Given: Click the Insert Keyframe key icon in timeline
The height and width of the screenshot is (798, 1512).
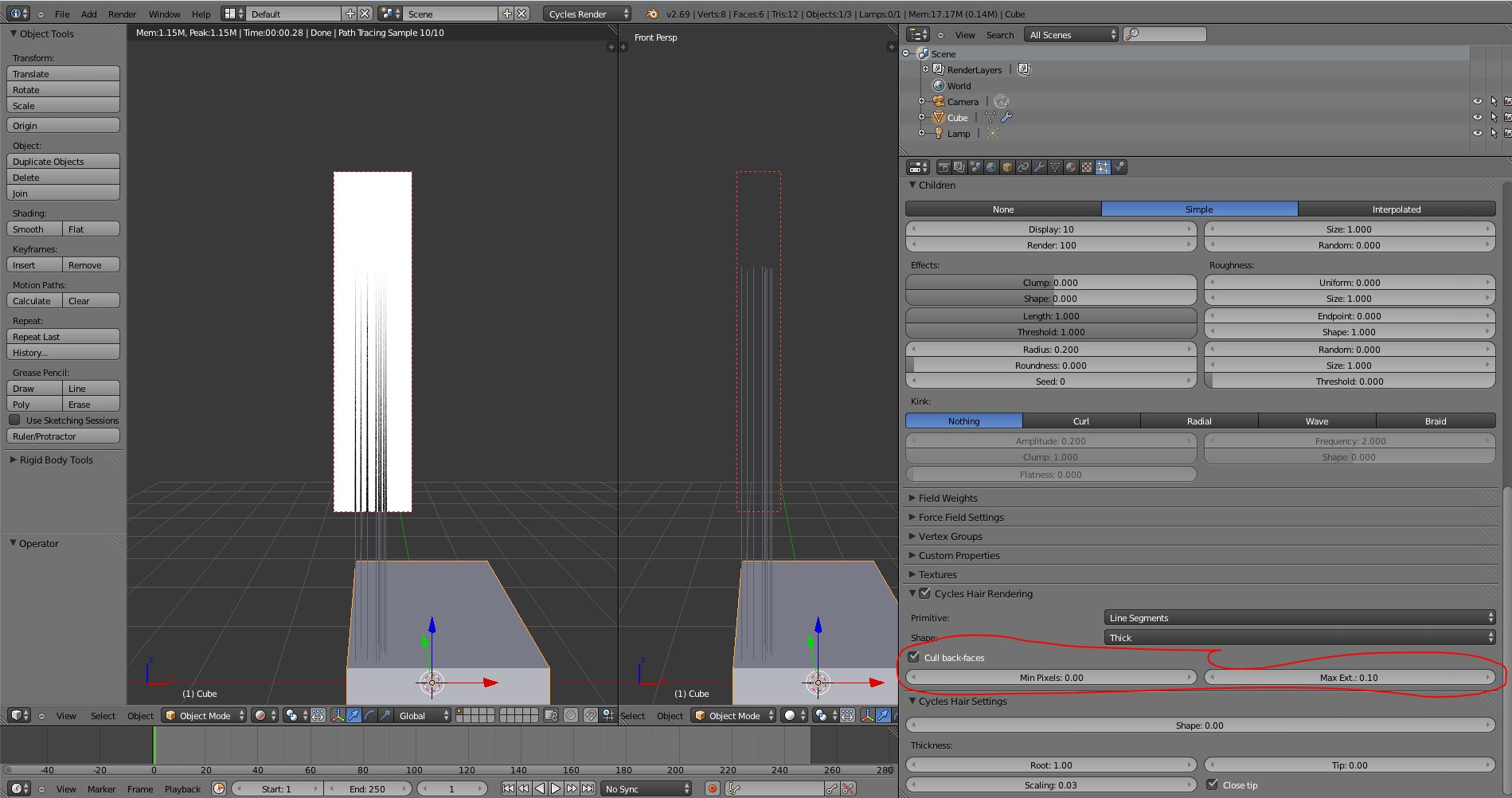Looking at the screenshot, I should 832,788.
